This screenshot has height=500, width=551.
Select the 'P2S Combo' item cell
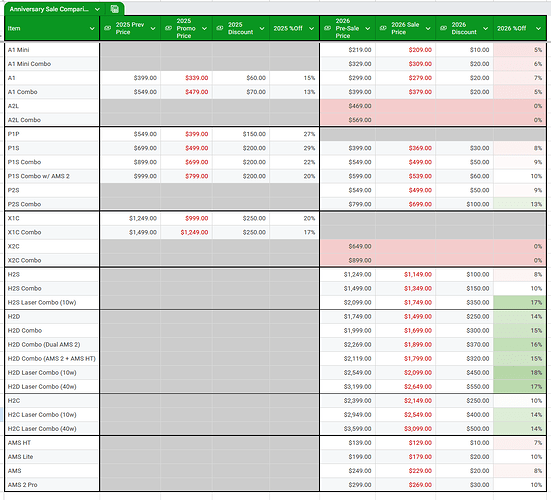tap(52, 204)
